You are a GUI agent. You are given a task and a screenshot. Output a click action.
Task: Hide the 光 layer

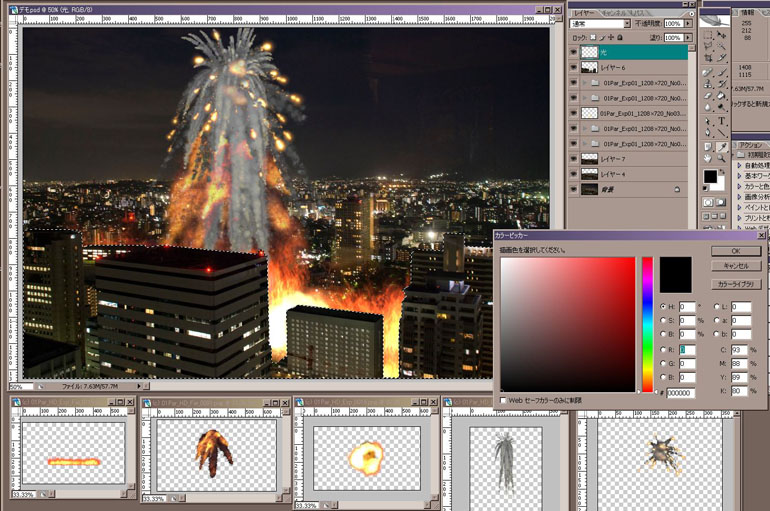pyautogui.click(x=573, y=52)
